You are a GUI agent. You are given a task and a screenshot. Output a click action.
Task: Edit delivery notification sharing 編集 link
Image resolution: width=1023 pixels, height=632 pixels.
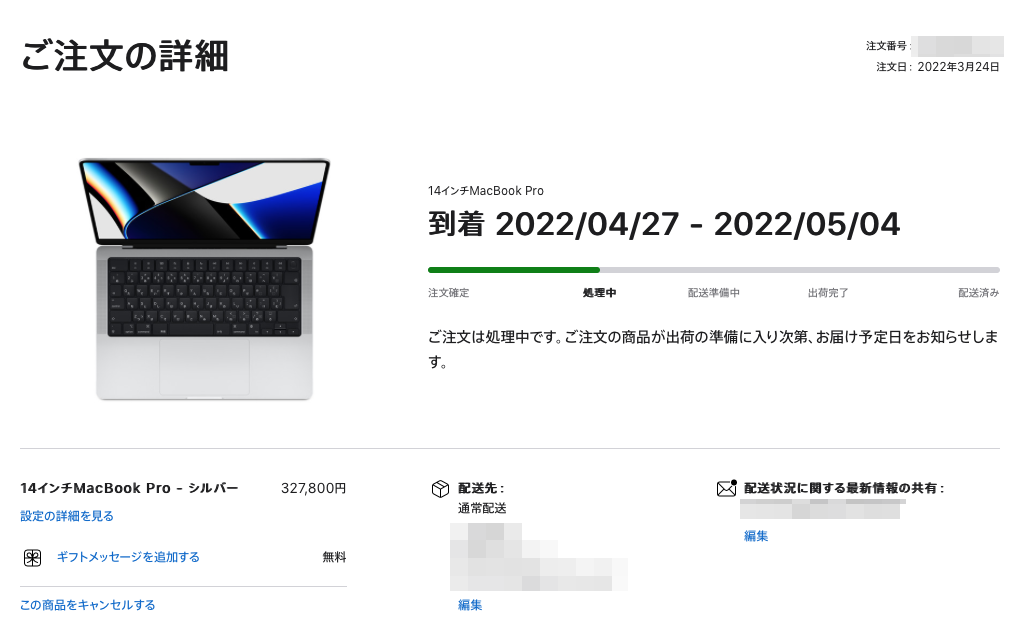point(756,536)
